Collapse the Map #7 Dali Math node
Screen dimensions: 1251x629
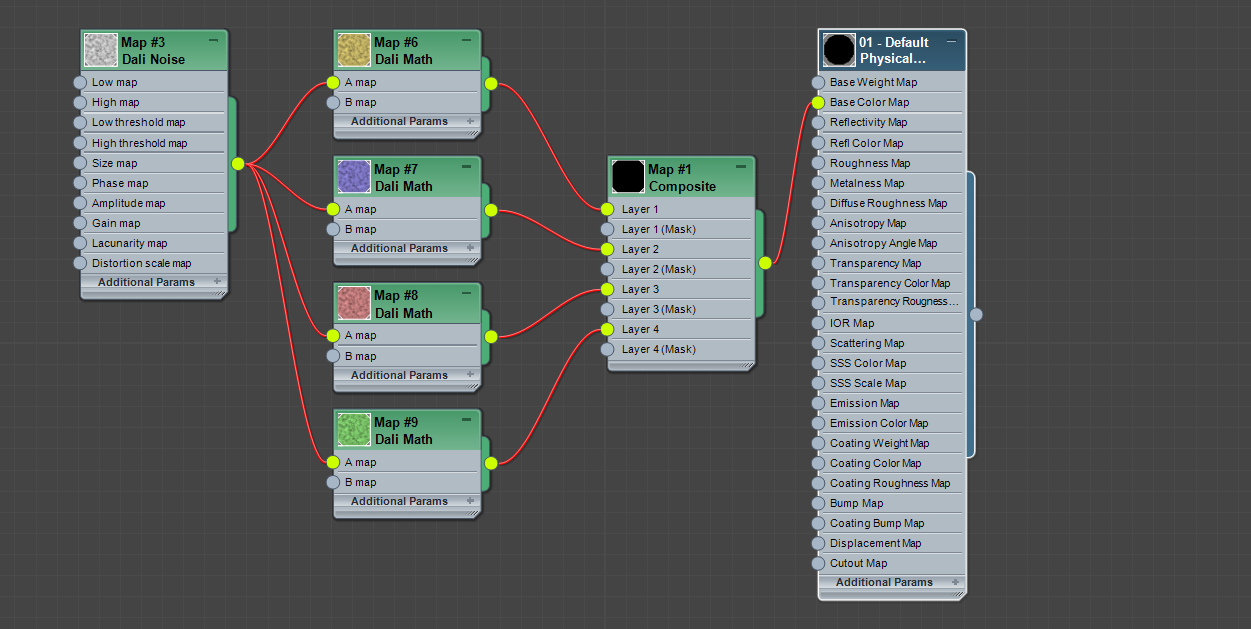coord(466,168)
